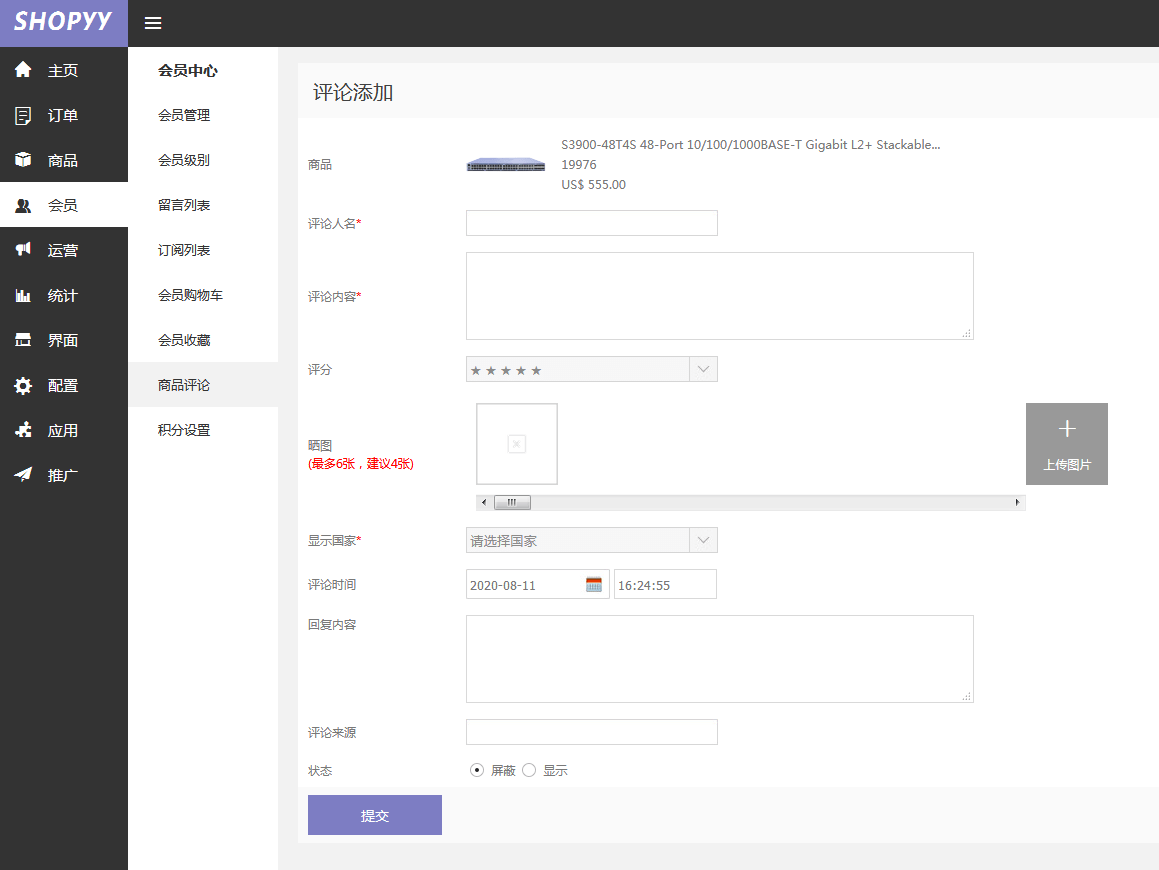Click the box icon beside 商品
1159x870 pixels.
click(23, 160)
